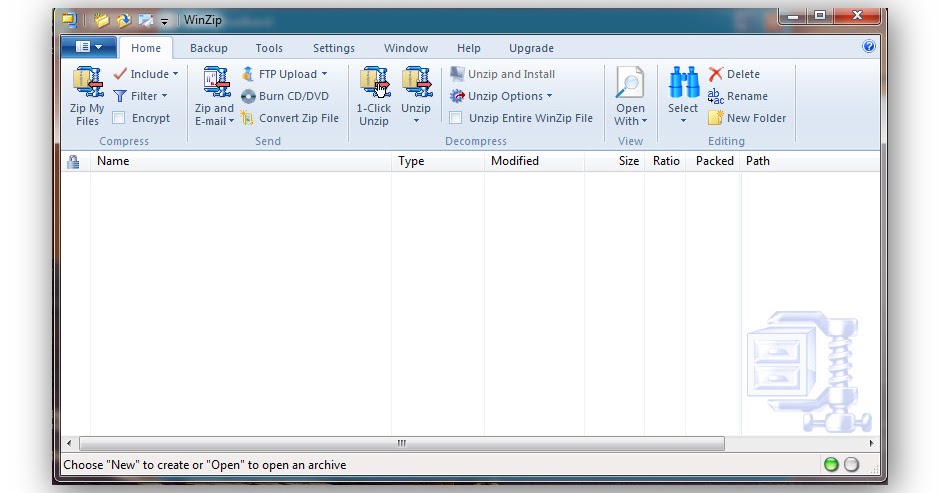Click the e-mail quick access icon
This screenshot has width=940, height=493.
[x=146, y=20]
